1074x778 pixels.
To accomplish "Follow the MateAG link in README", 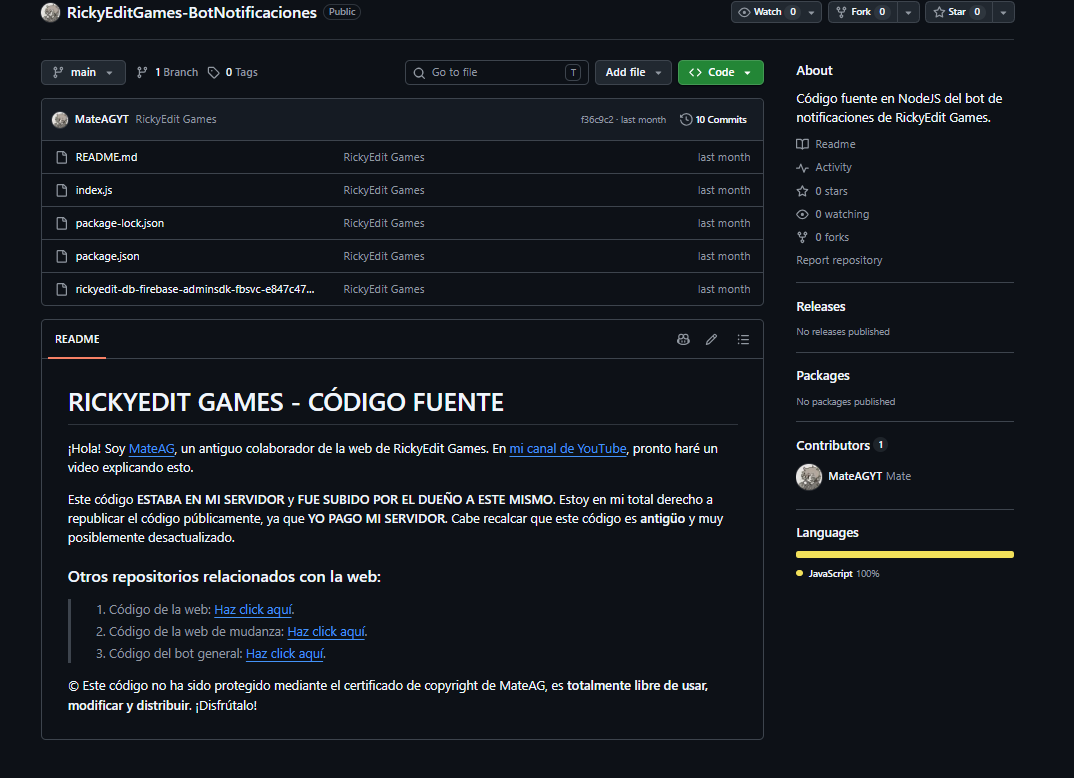I will pos(151,449).
